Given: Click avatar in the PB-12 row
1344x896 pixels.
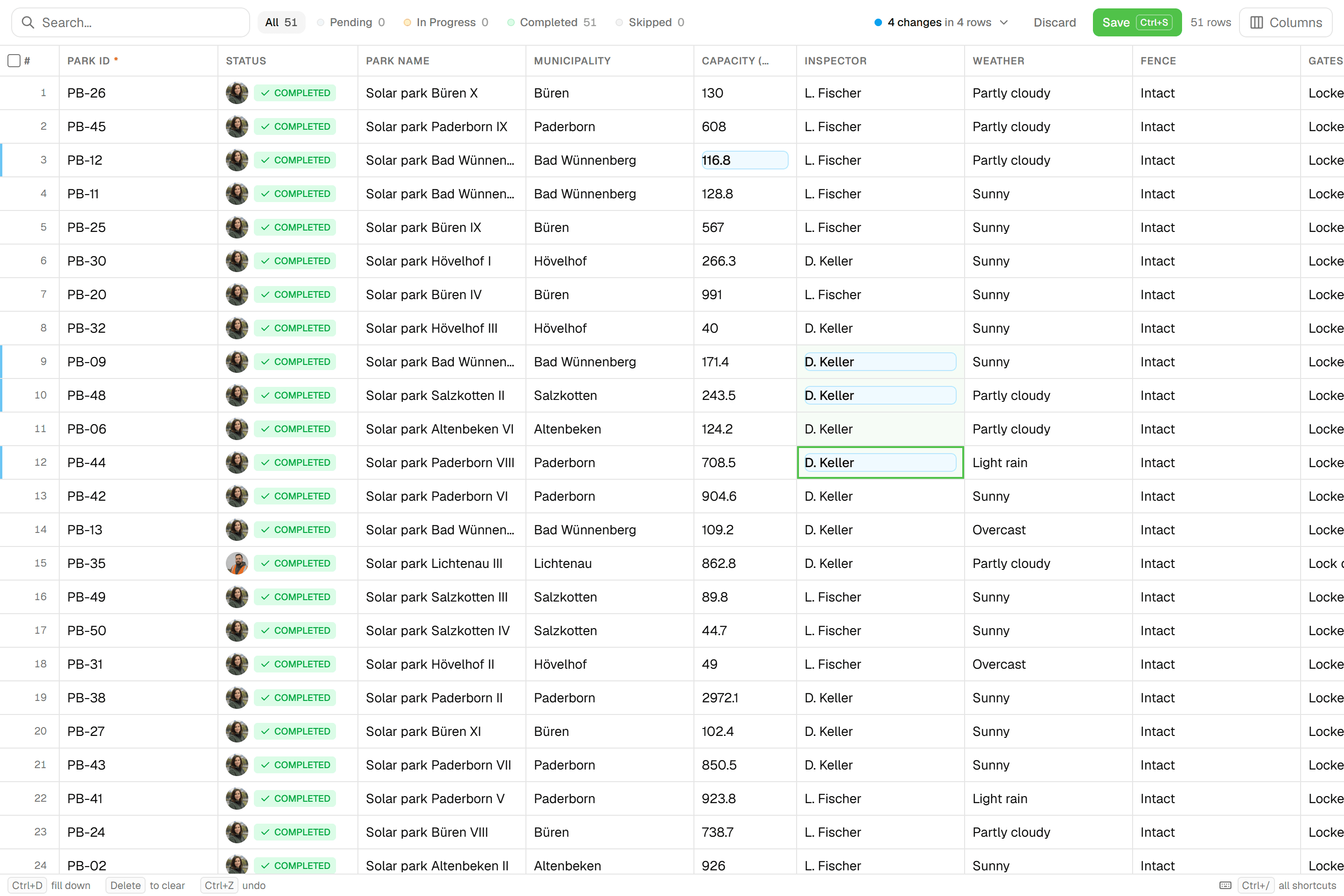Looking at the screenshot, I should click(237, 161).
